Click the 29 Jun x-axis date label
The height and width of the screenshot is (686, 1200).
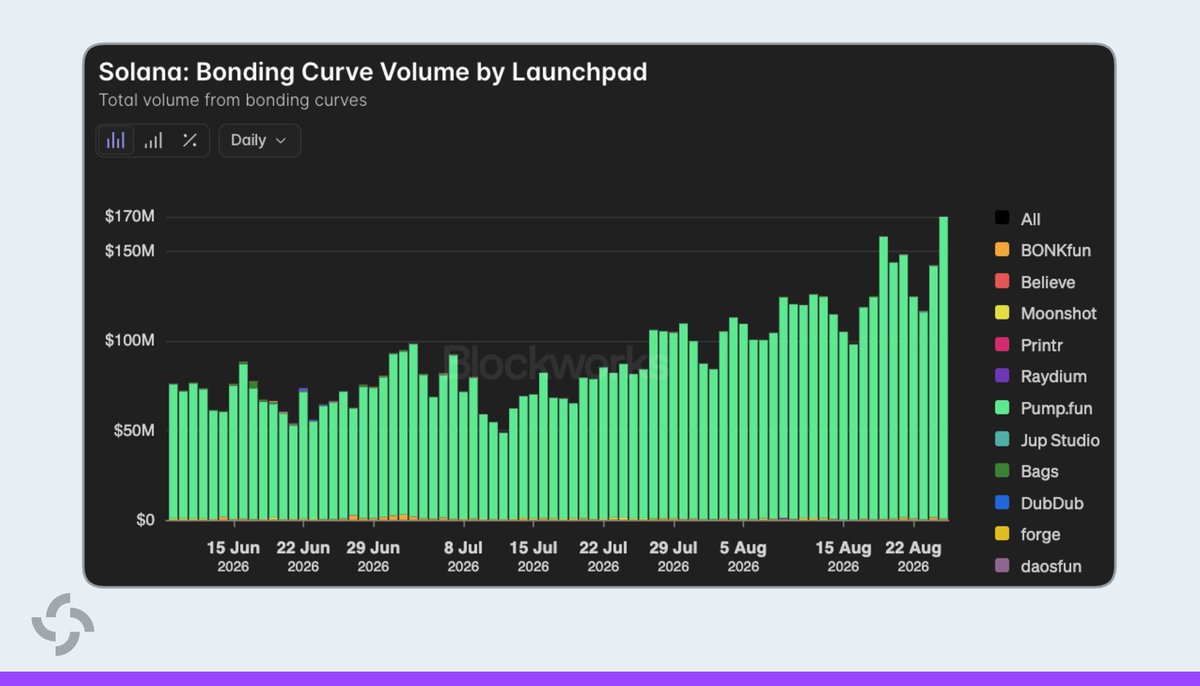point(373,548)
